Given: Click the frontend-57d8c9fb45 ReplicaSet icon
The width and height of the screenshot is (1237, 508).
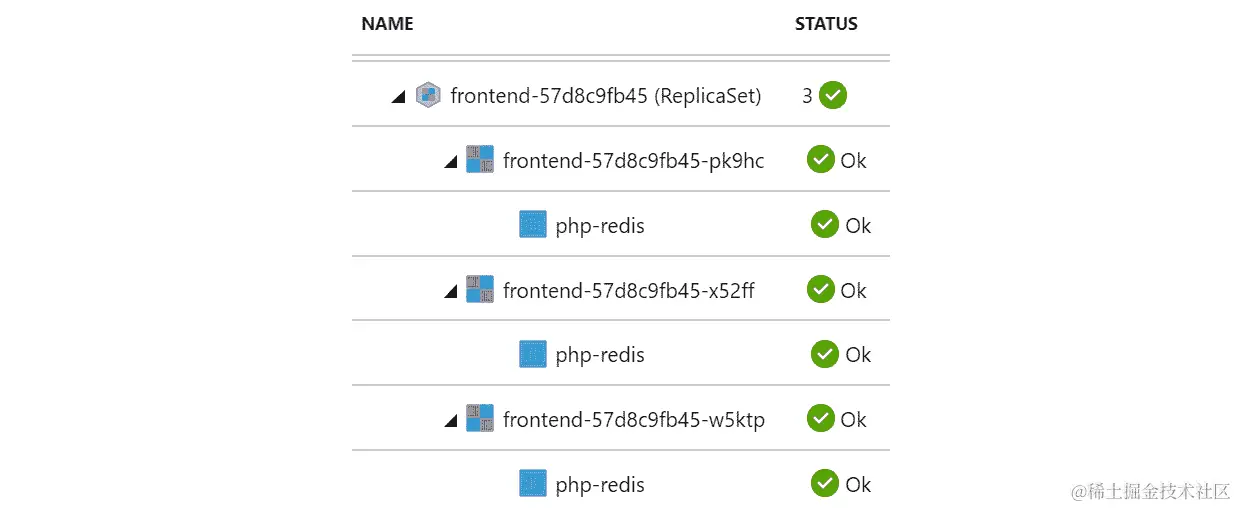Looking at the screenshot, I should point(428,96).
